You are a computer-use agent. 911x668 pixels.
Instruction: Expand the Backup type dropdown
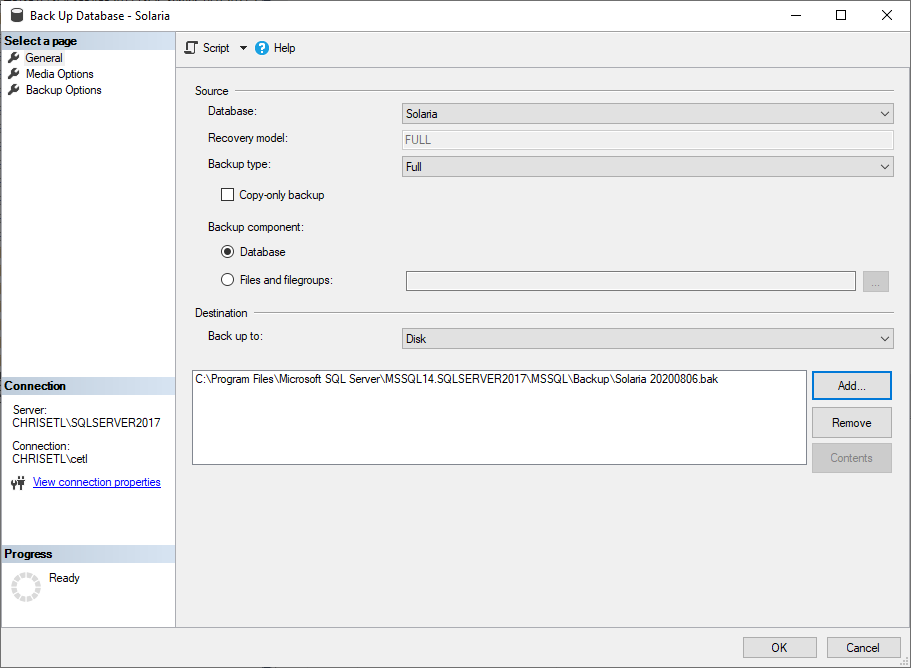click(x=647, y=166)
